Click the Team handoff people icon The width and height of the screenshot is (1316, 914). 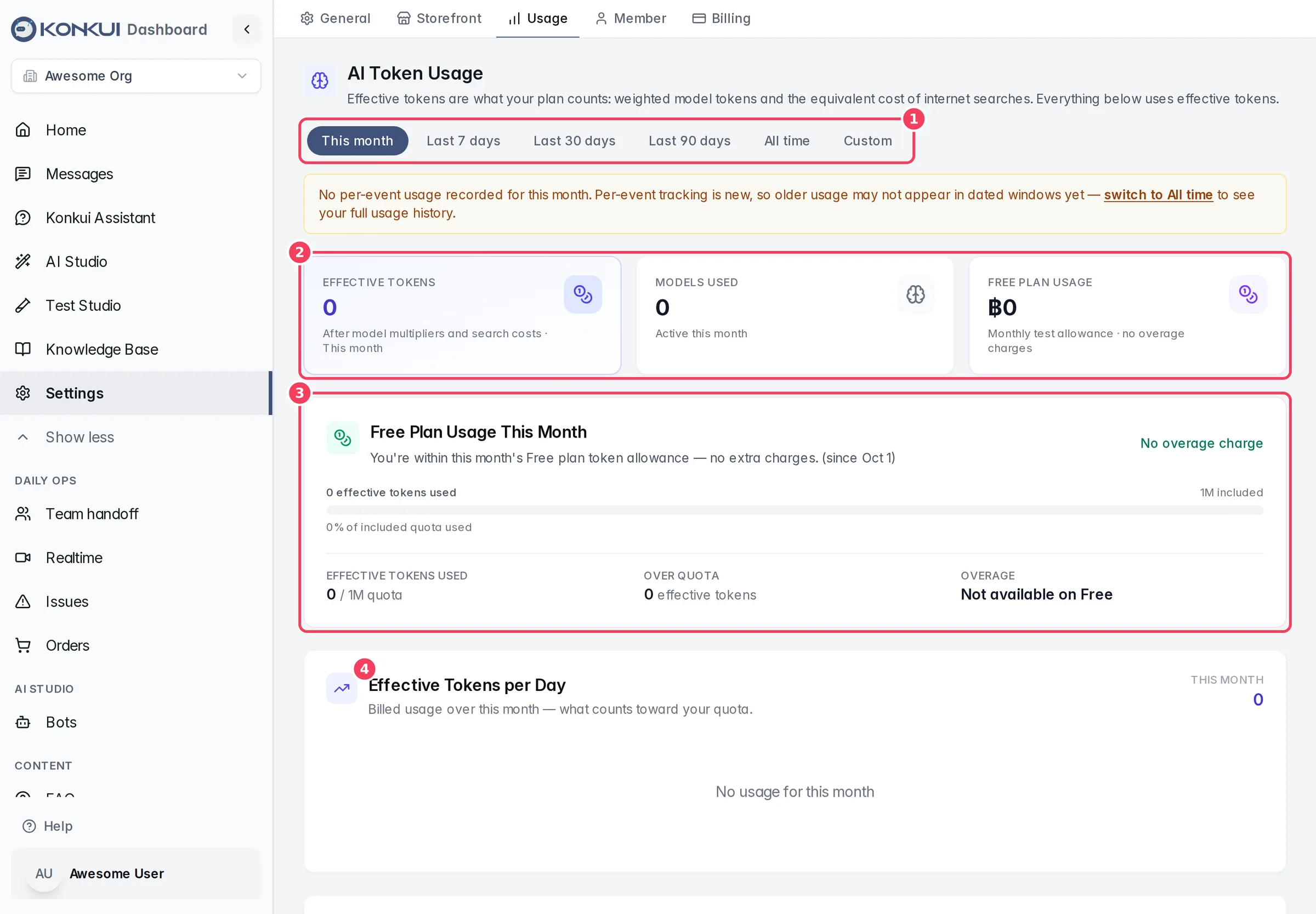click(23, 514)
